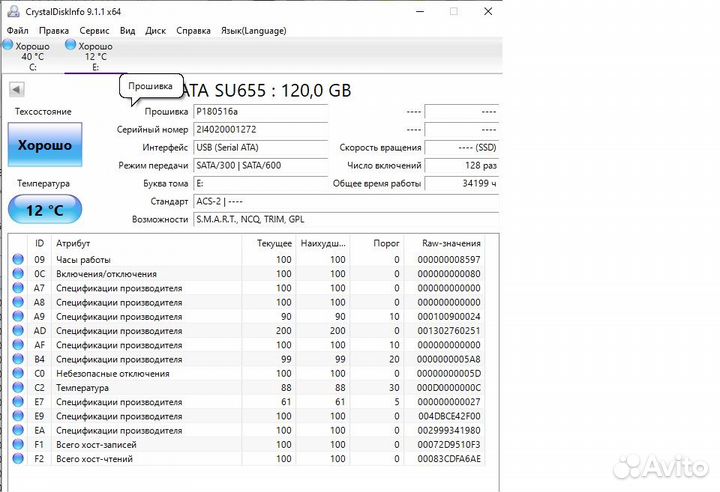Click the disk title SU655 : 120,0 GB
This screenshot has height=492, width=720.
(x=283, y=90)
